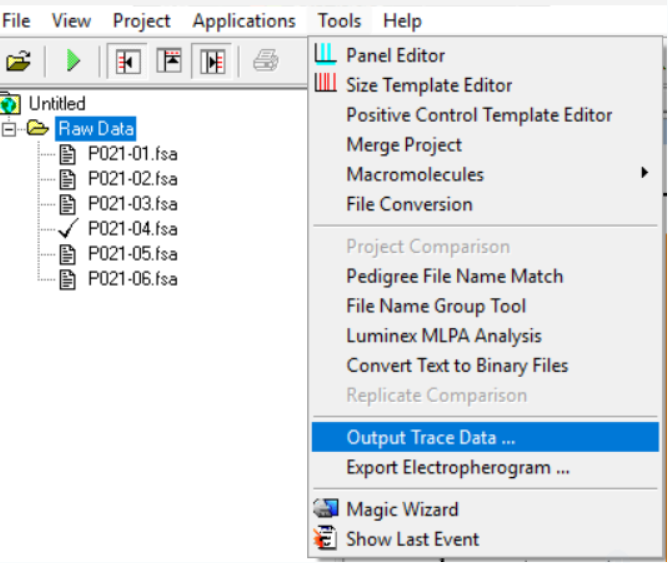Click the Show Last Event icon
Screen dimensions: 668x563
pyautogui.click(x=326, y=539)
